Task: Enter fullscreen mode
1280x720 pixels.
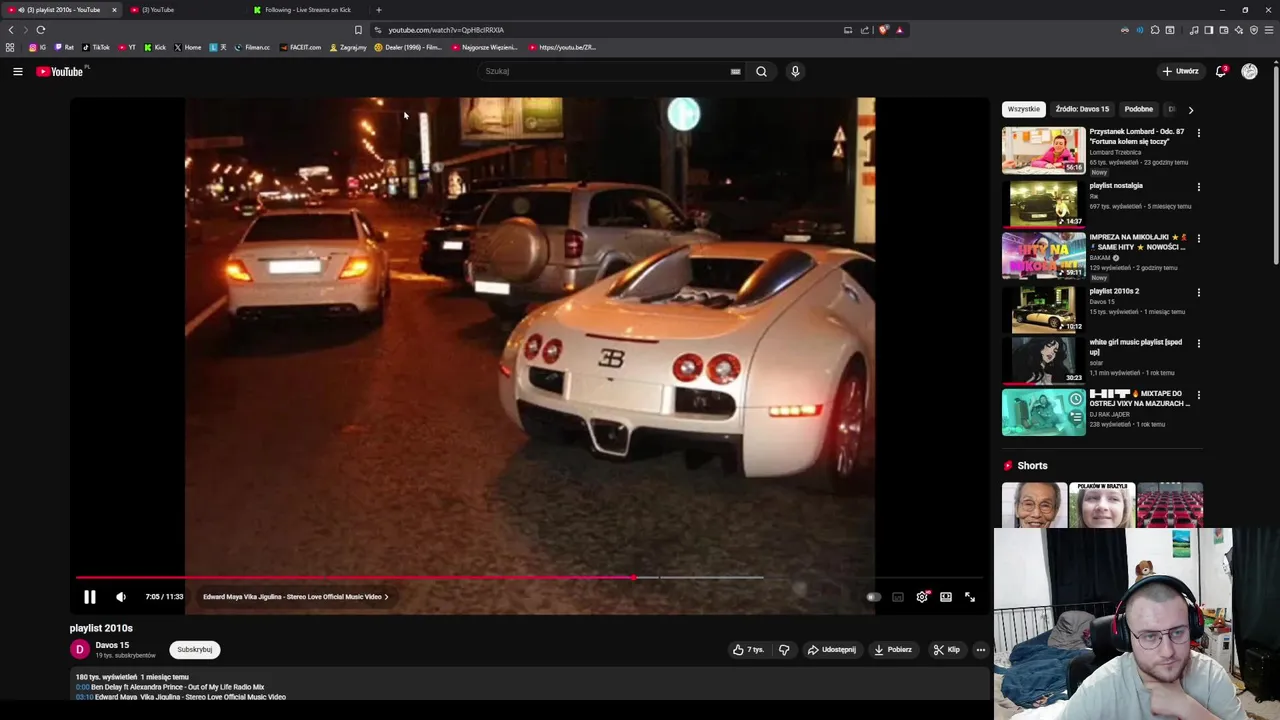Action: click(x=970, y=597)
